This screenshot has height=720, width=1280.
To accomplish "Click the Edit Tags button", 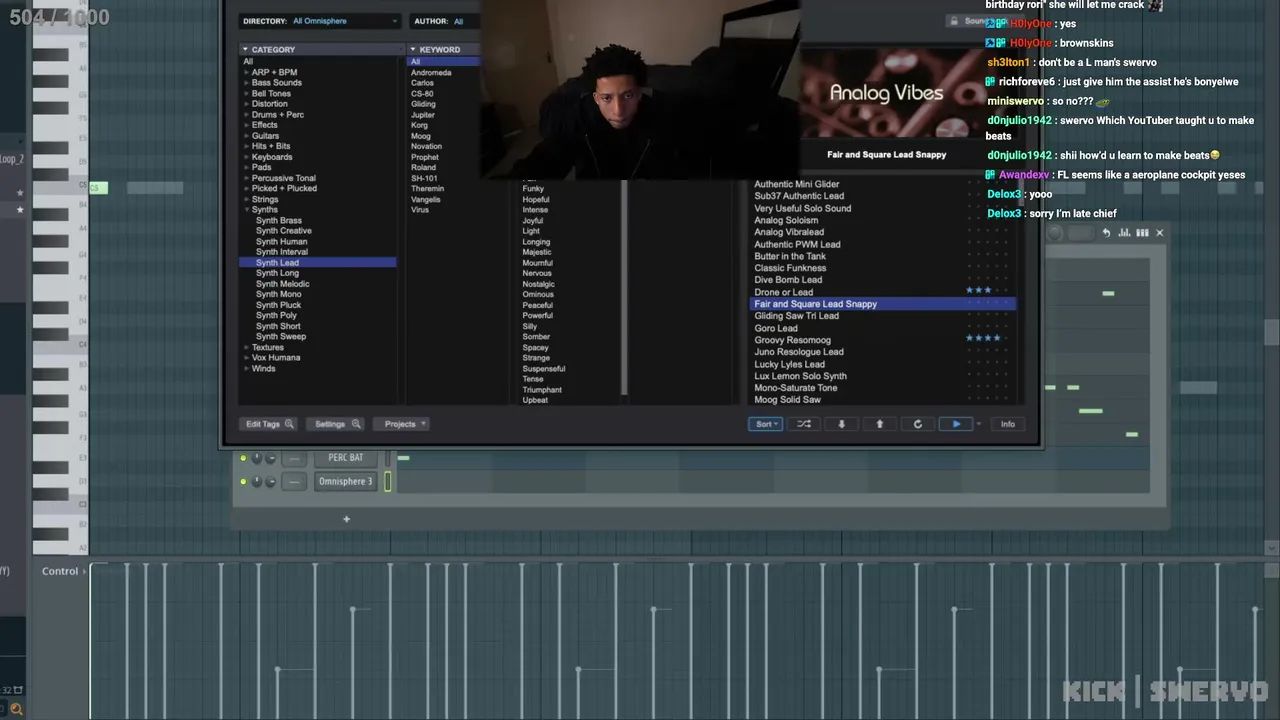I will point(270,424).
